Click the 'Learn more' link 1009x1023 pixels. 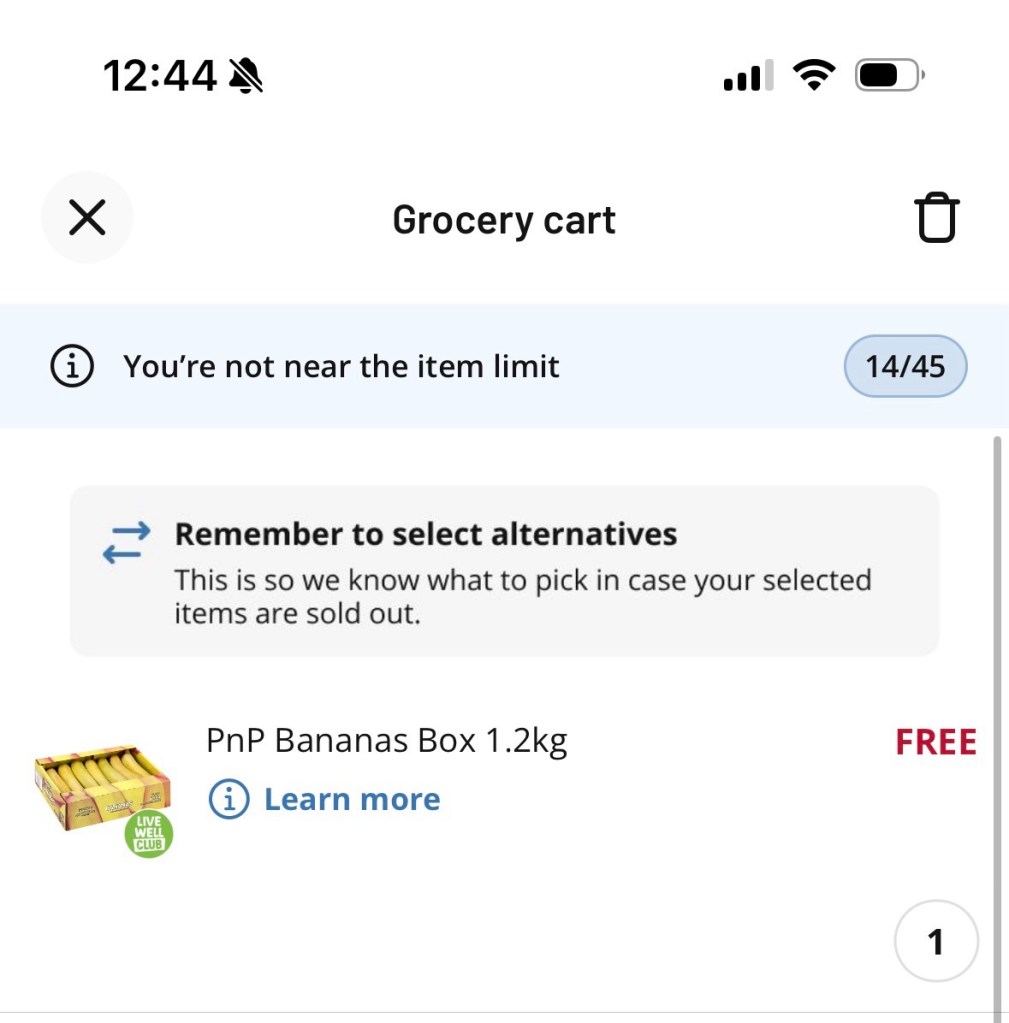point(351,799)
